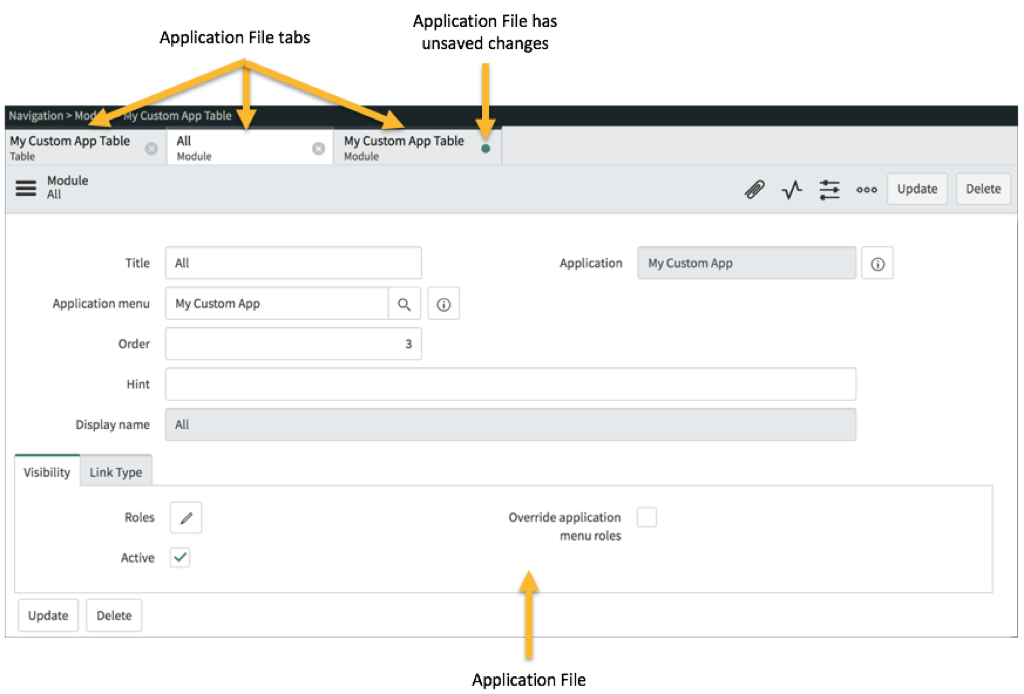The height and width of the screenshot is (694, 1024).
Task: Click the top Delete button
Action: click(982, 188)
